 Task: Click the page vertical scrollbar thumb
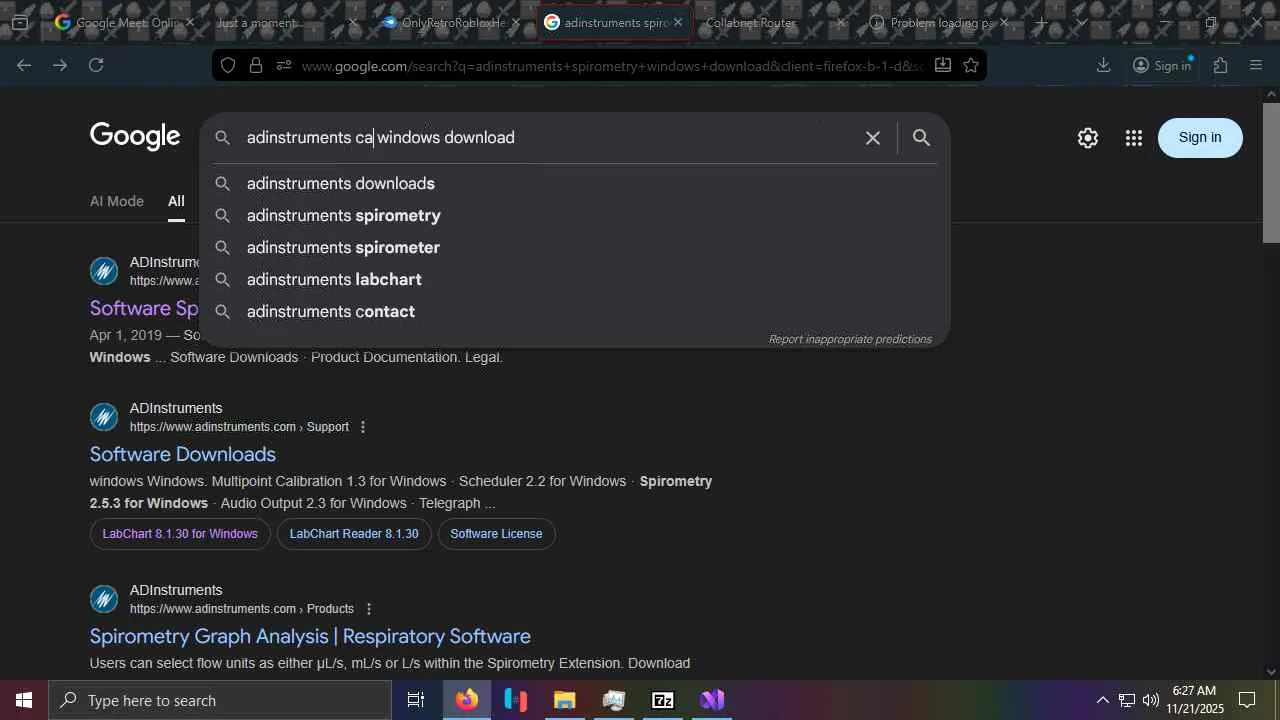[x=1271, y=172]
